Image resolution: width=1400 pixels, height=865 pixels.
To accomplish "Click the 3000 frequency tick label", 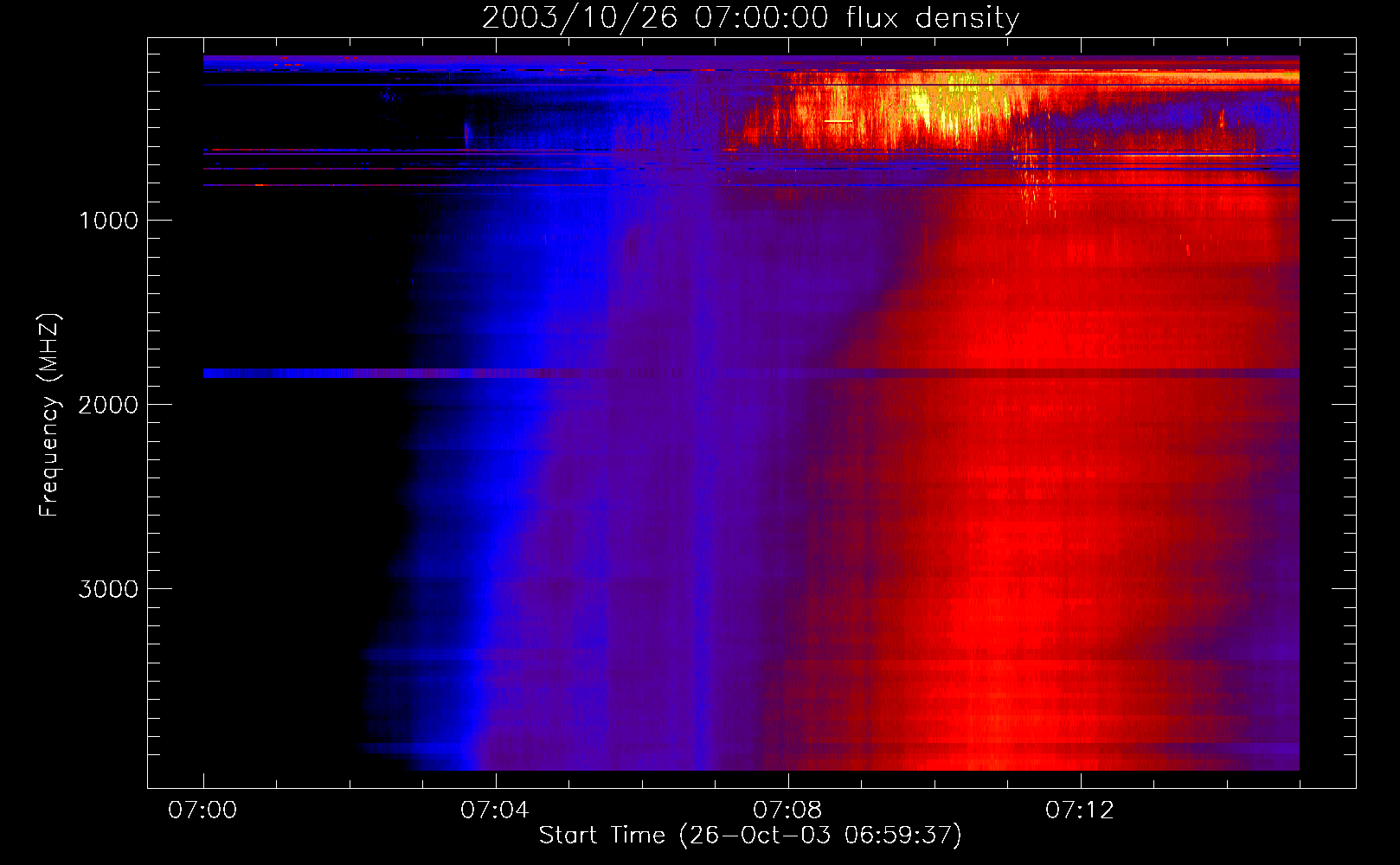I will (109, 589).
